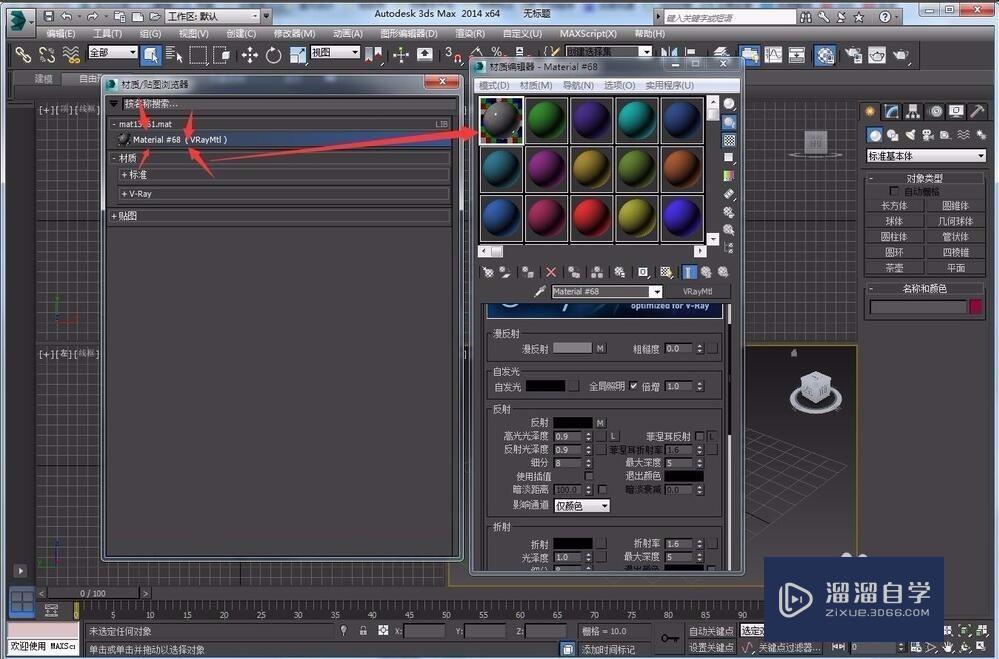This screenshot has height=659, width=999.
Task: Activate the Select Object tool
Action: coord(150,55)
